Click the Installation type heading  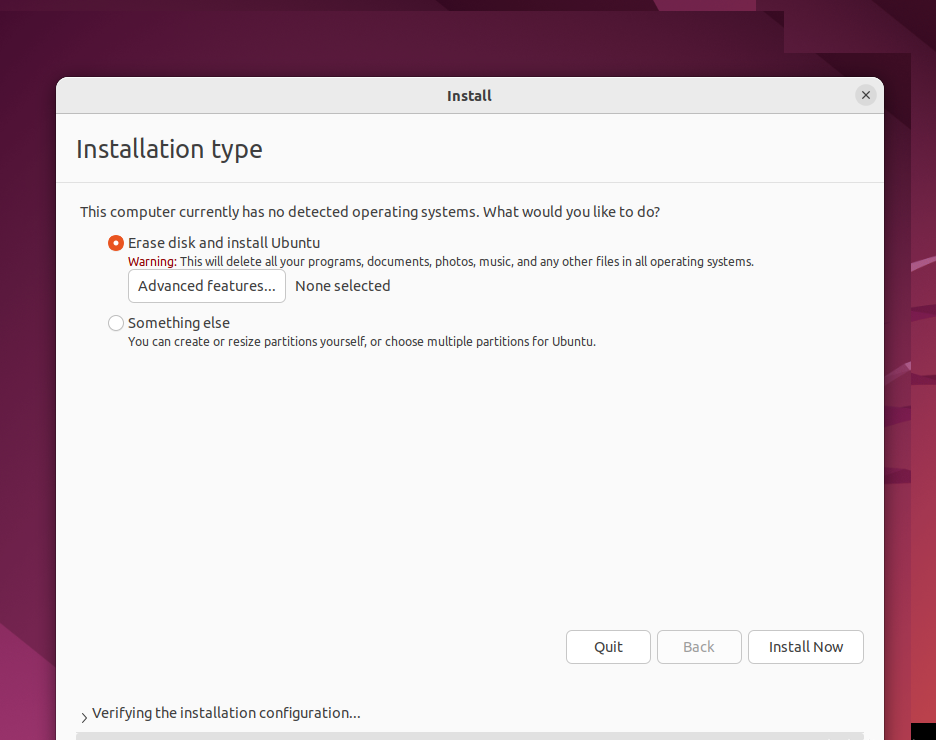[x=170, y=149]
